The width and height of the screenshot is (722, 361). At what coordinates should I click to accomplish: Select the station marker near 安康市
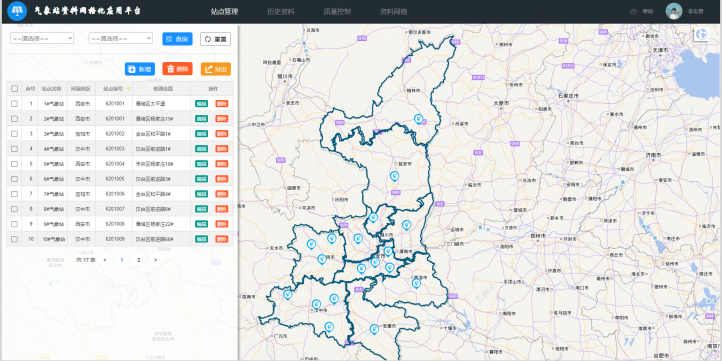(374, 329)
